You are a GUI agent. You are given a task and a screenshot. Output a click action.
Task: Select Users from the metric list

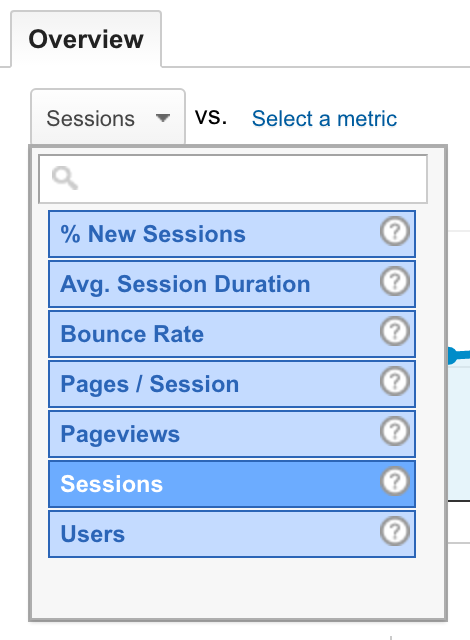point(232,534)
